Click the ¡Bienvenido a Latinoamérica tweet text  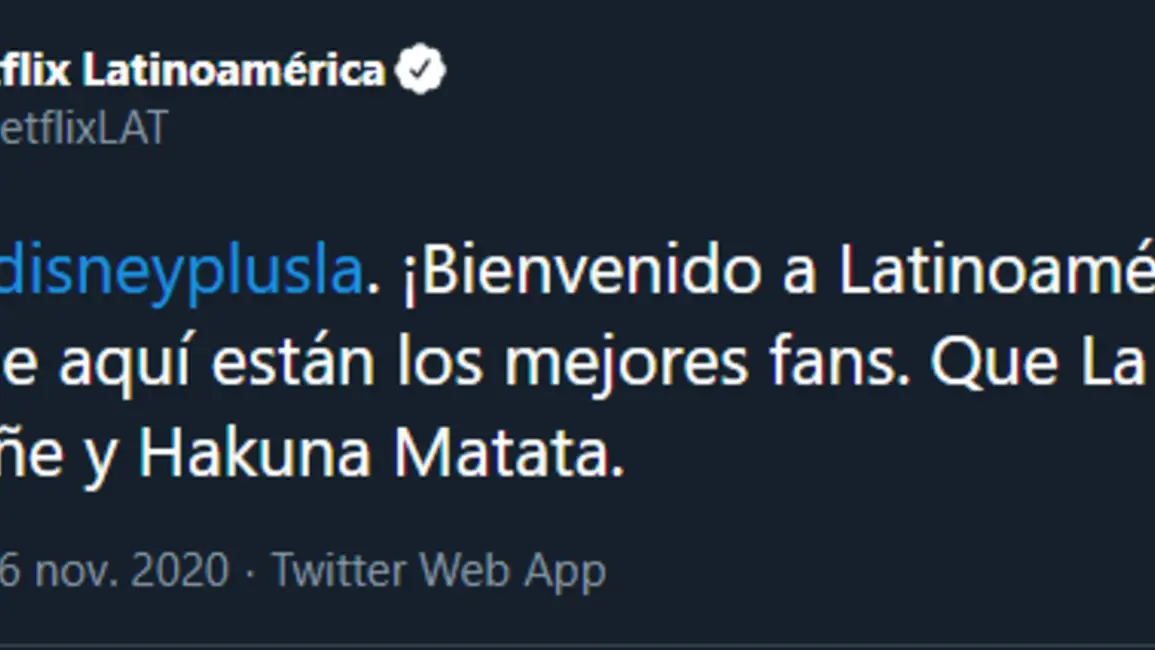(x=778, y=271)
